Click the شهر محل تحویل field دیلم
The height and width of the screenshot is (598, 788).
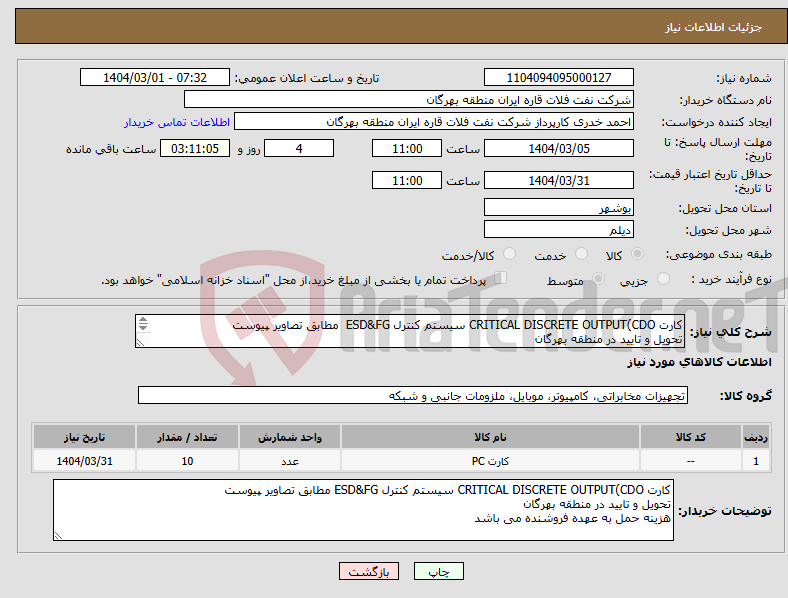[558, 229]
